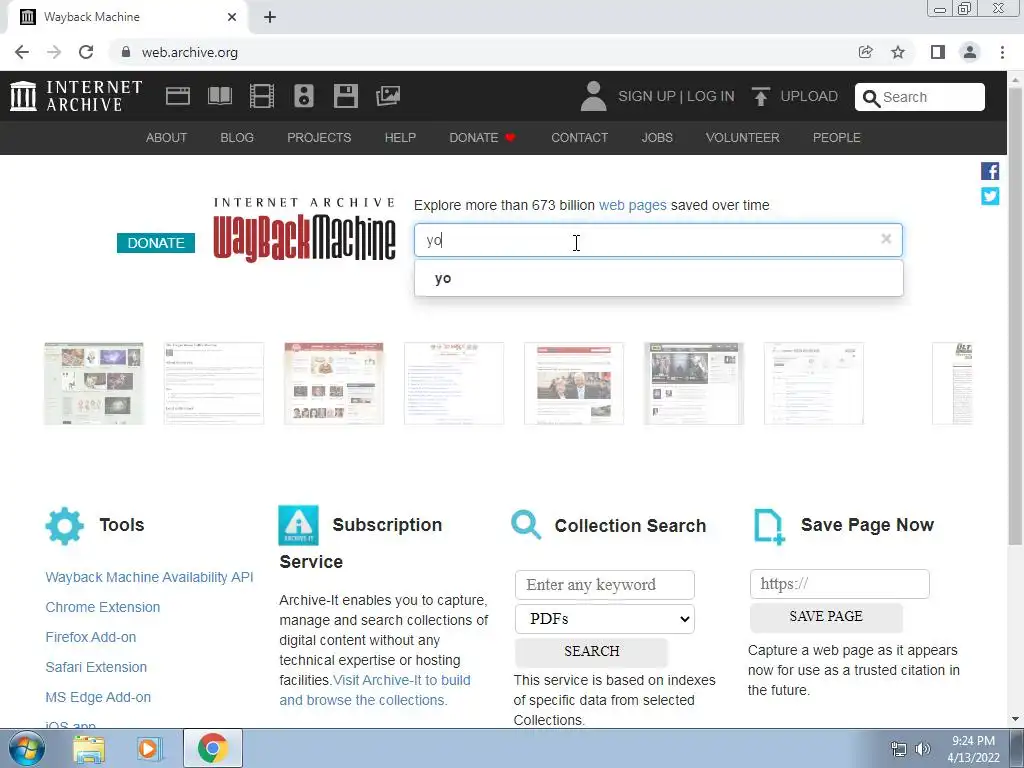
Task: Open the HELP menu item
Action: [400, 138]
